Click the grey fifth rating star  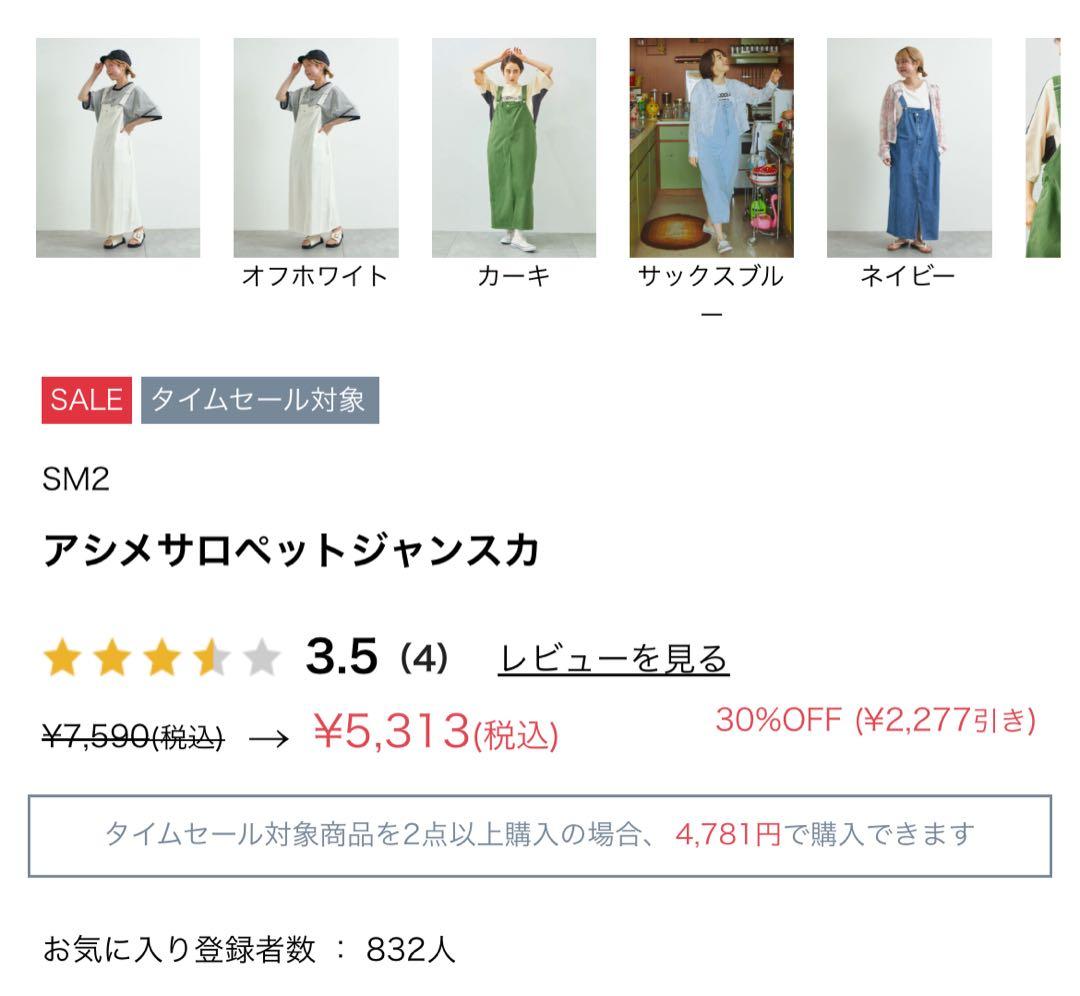pyautogui.click(x=262, y=657)
